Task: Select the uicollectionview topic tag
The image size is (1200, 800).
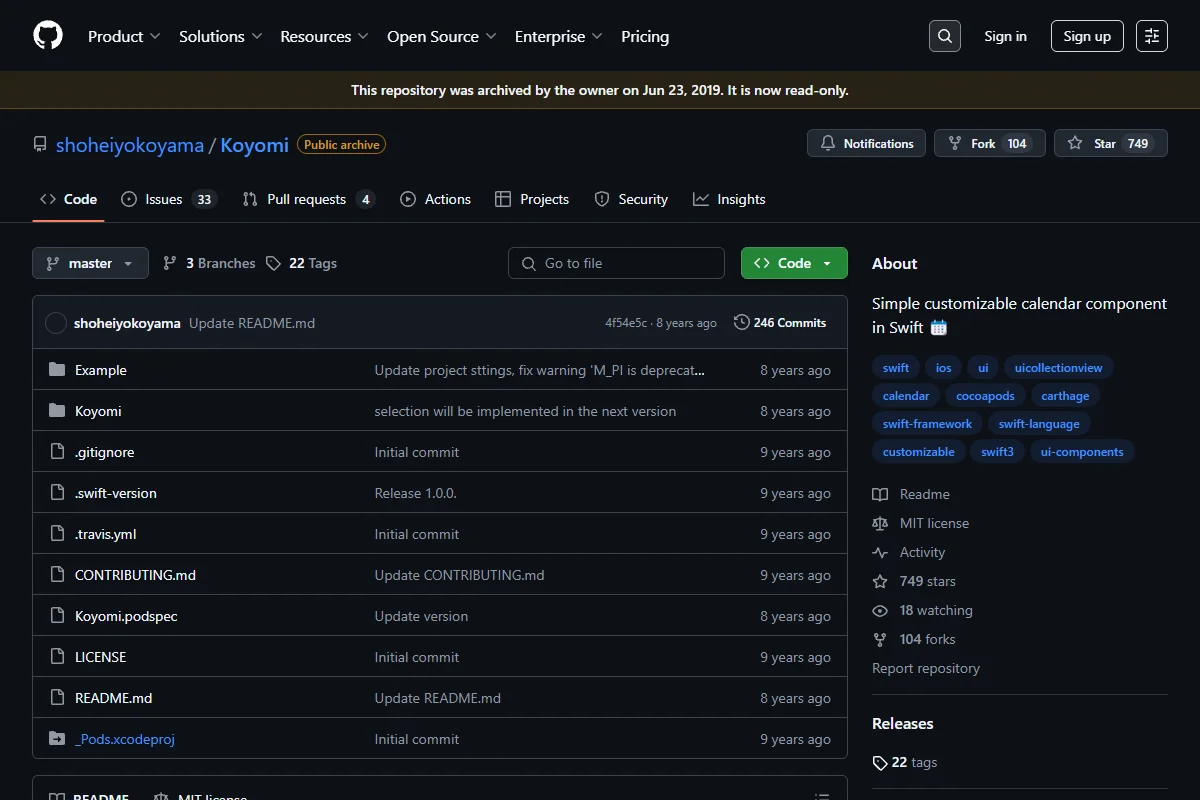Action: click(1058, 368)
